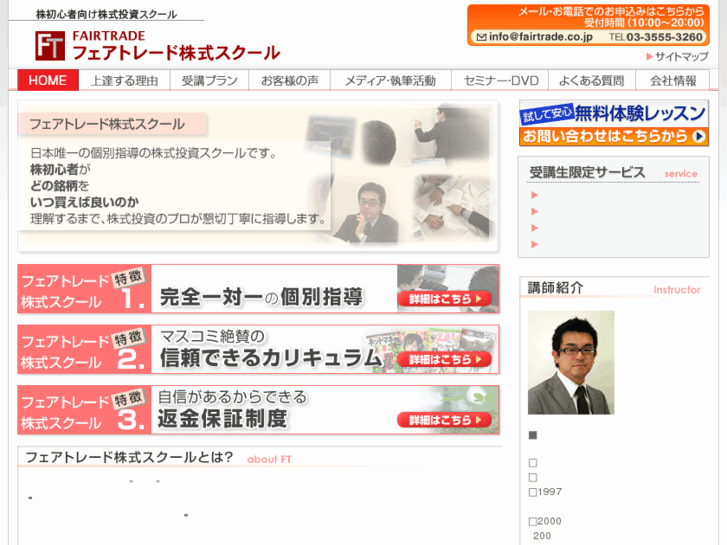Image resolution: width=727 pixels, height=545 pixels.
Task: Open the 会社情報 menu item
Action: tap(673, 80)
